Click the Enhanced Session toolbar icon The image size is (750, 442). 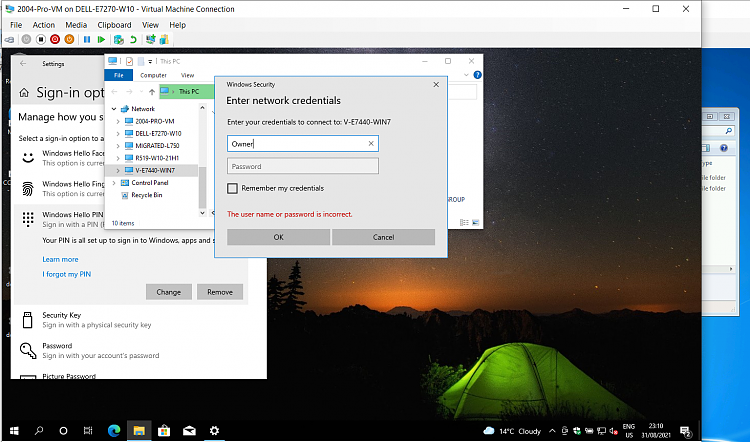[x=151, y=40]
